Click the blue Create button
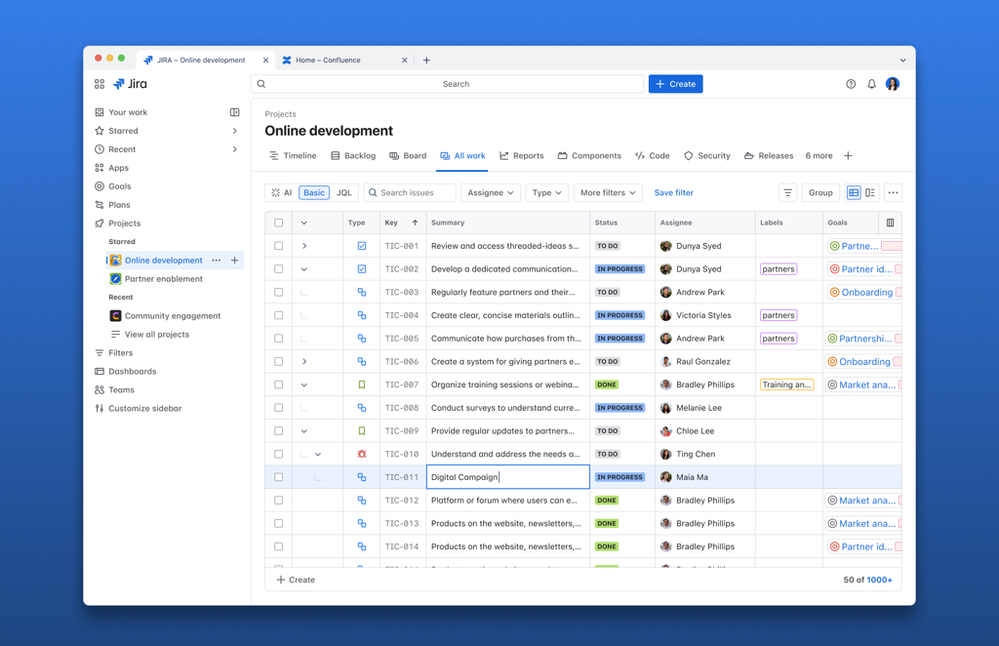 click(675, 84)
